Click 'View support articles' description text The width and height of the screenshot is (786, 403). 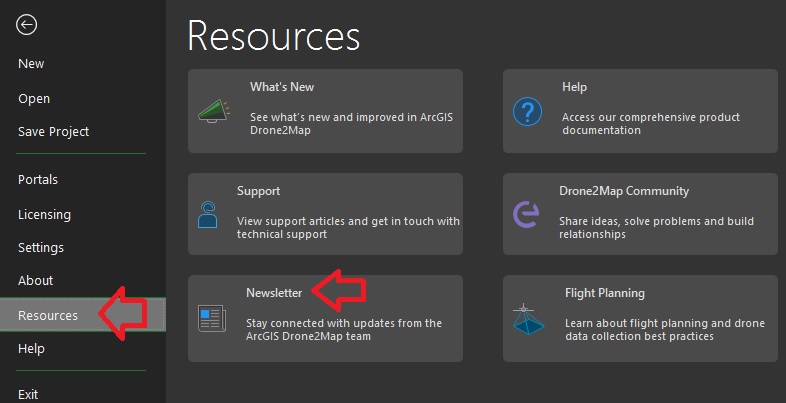(348, 228)
